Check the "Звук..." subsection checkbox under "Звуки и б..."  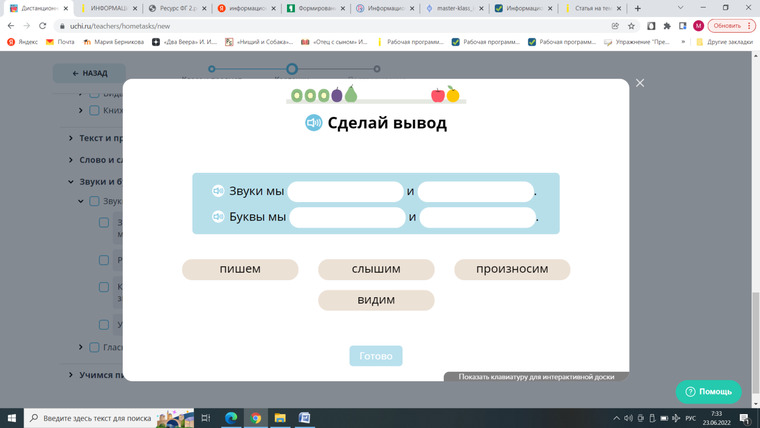(94, 202)
